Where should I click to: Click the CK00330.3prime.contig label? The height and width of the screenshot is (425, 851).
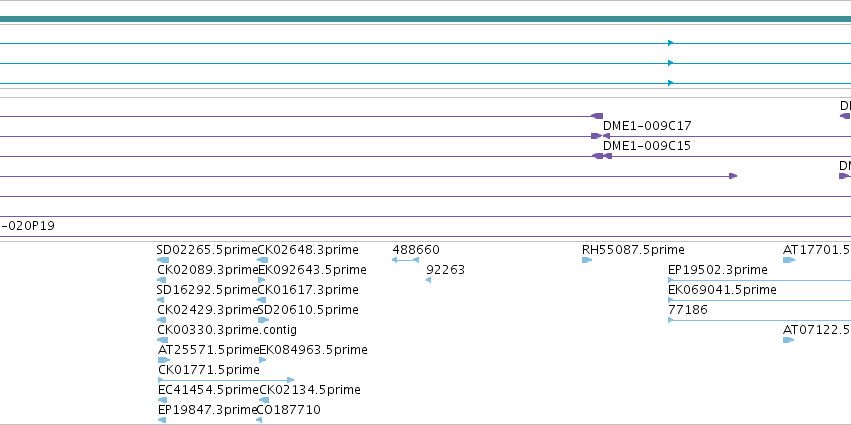(227, 331)
